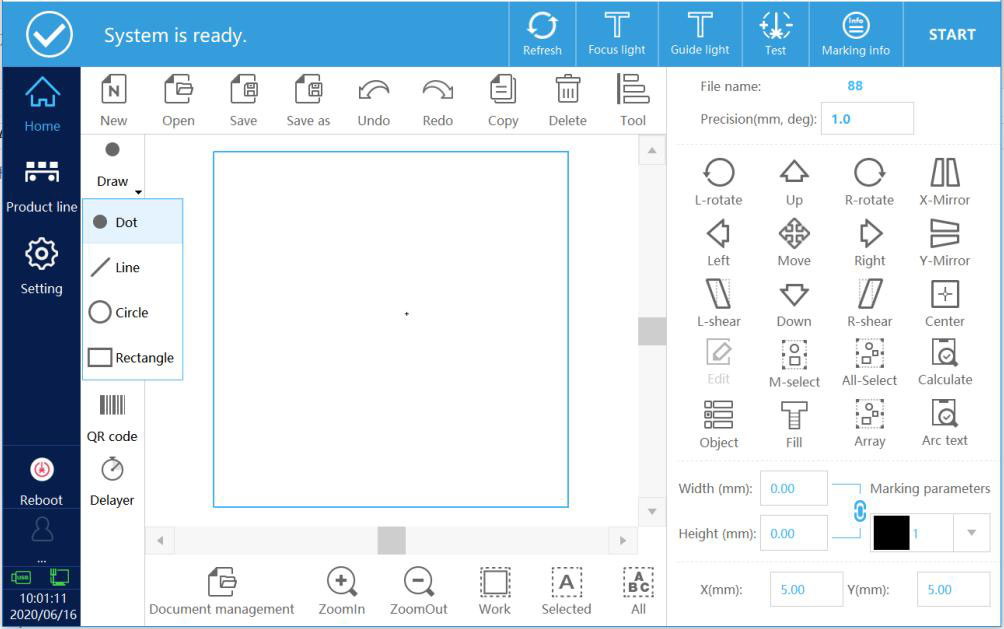Viewport: 1004px width, 629px height.
Task: Click the Refresh icon
Action: [542, 34]
